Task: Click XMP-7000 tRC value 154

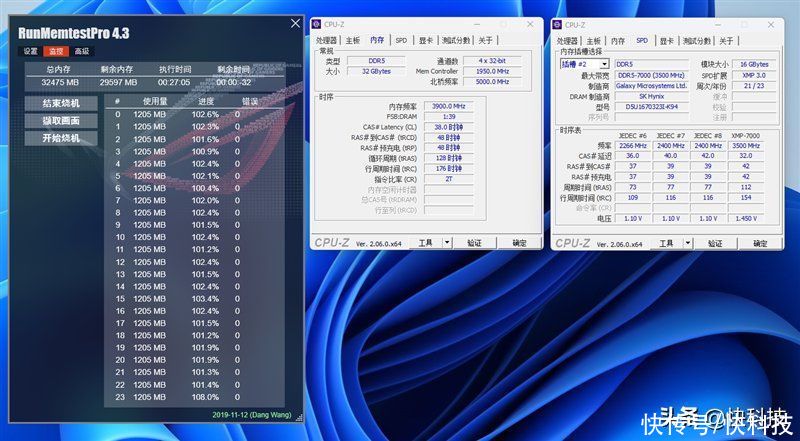Action: [x=745, y=198]
